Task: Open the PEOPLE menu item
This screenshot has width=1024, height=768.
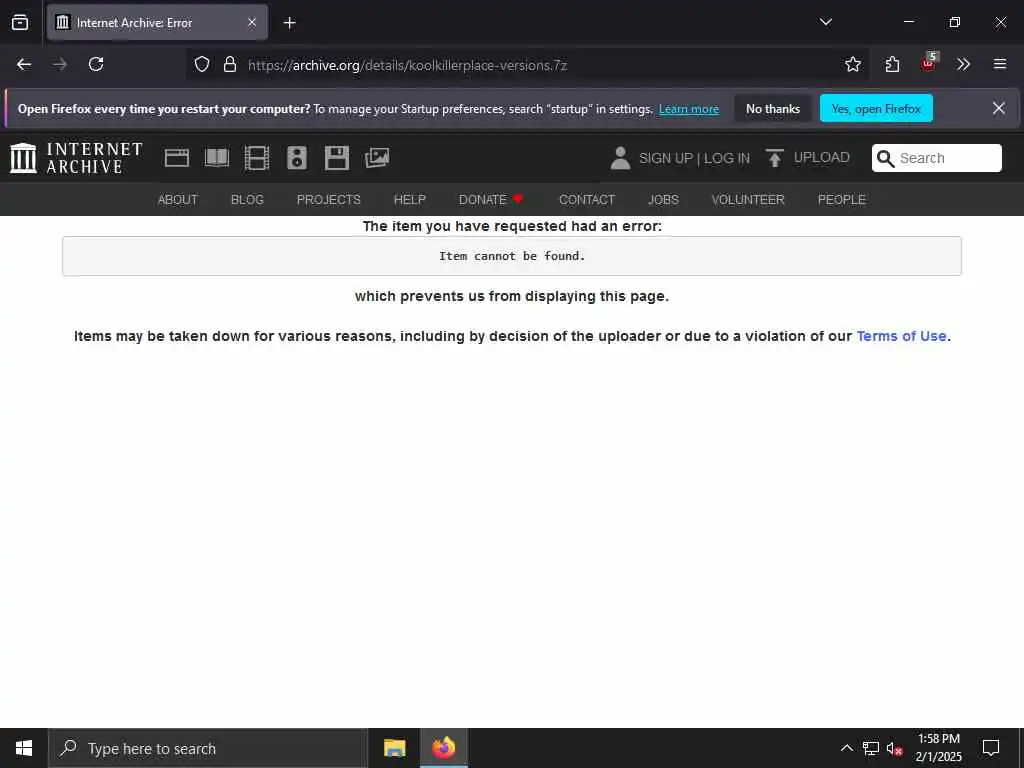Action: (841, 200)
